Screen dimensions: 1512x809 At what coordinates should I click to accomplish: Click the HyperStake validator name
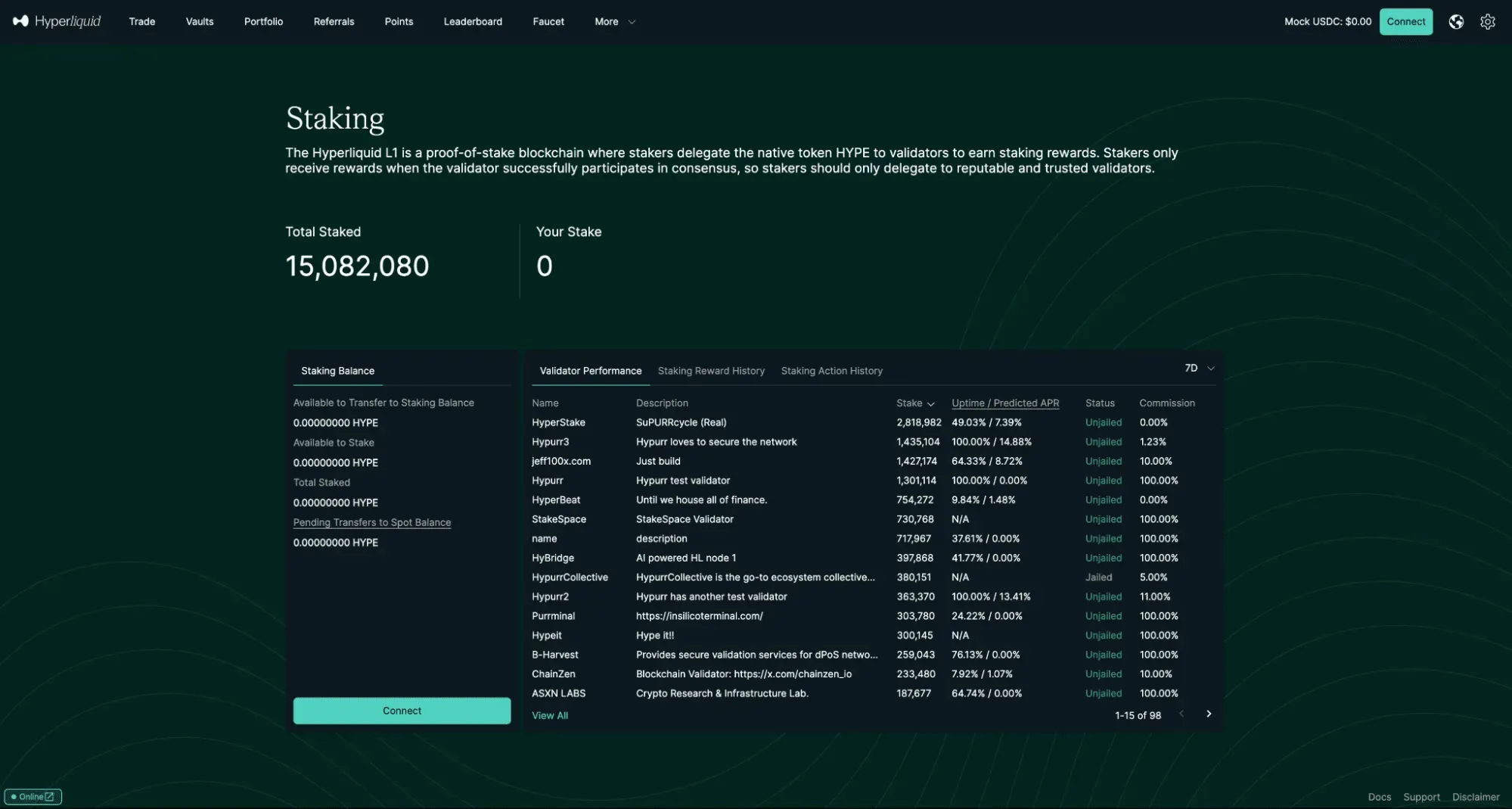558,423
